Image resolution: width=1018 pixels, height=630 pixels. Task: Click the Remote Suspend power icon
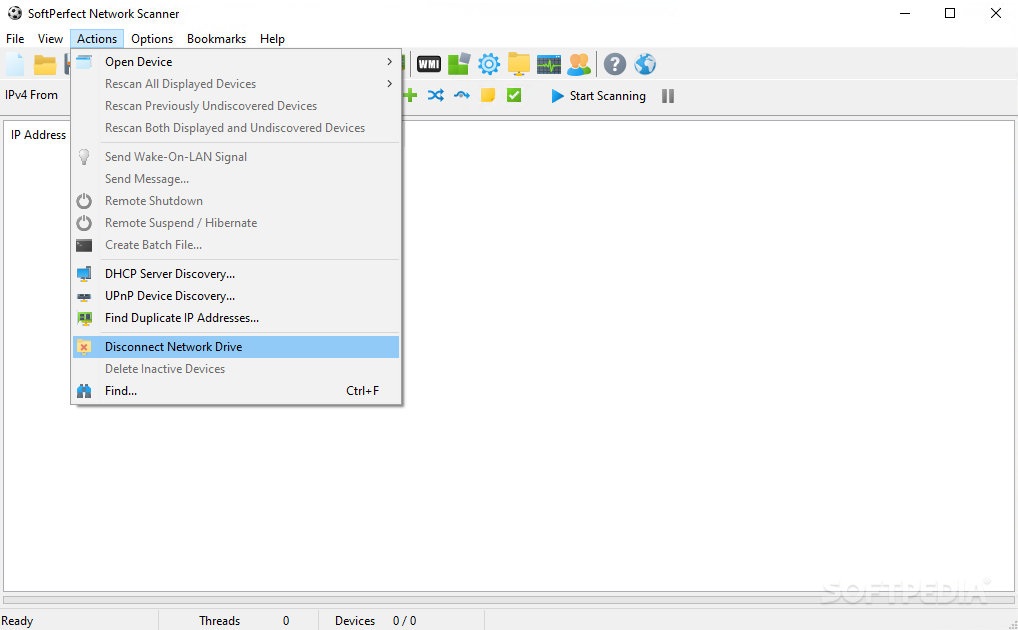[84, 223]
